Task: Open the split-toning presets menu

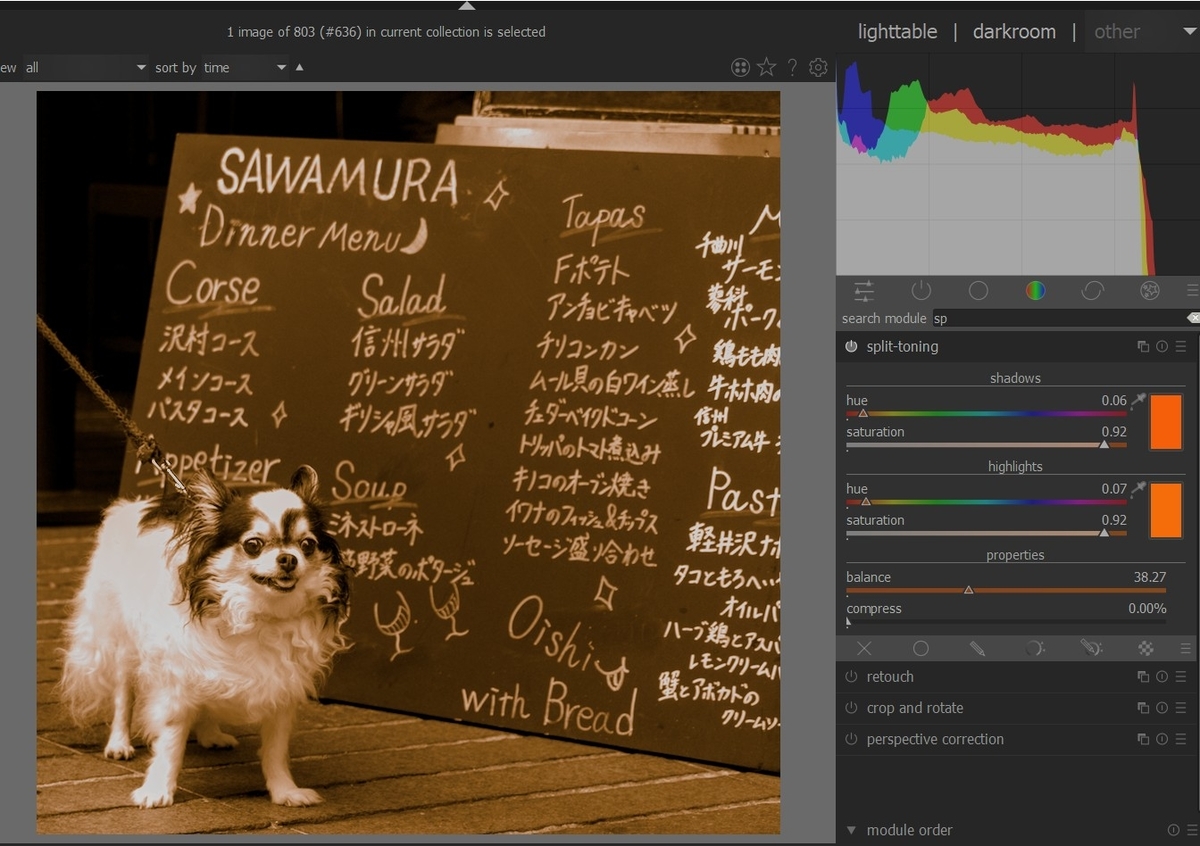Action: [x=1181, y=346]
